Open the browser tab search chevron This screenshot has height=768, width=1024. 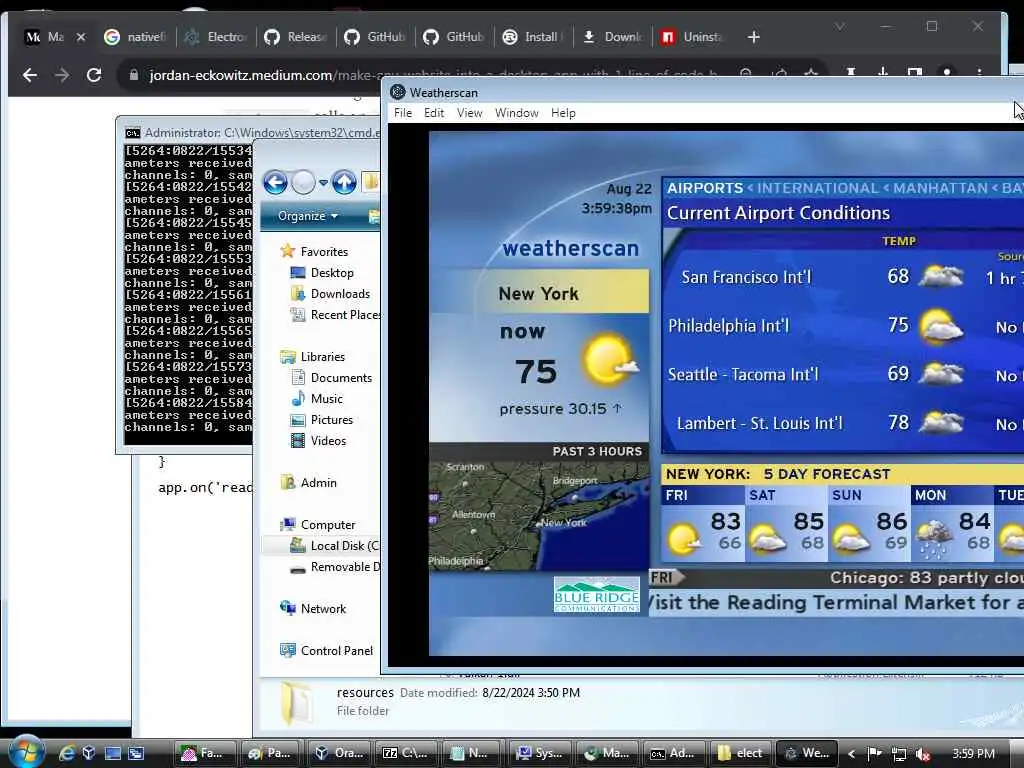click(840, 27)
